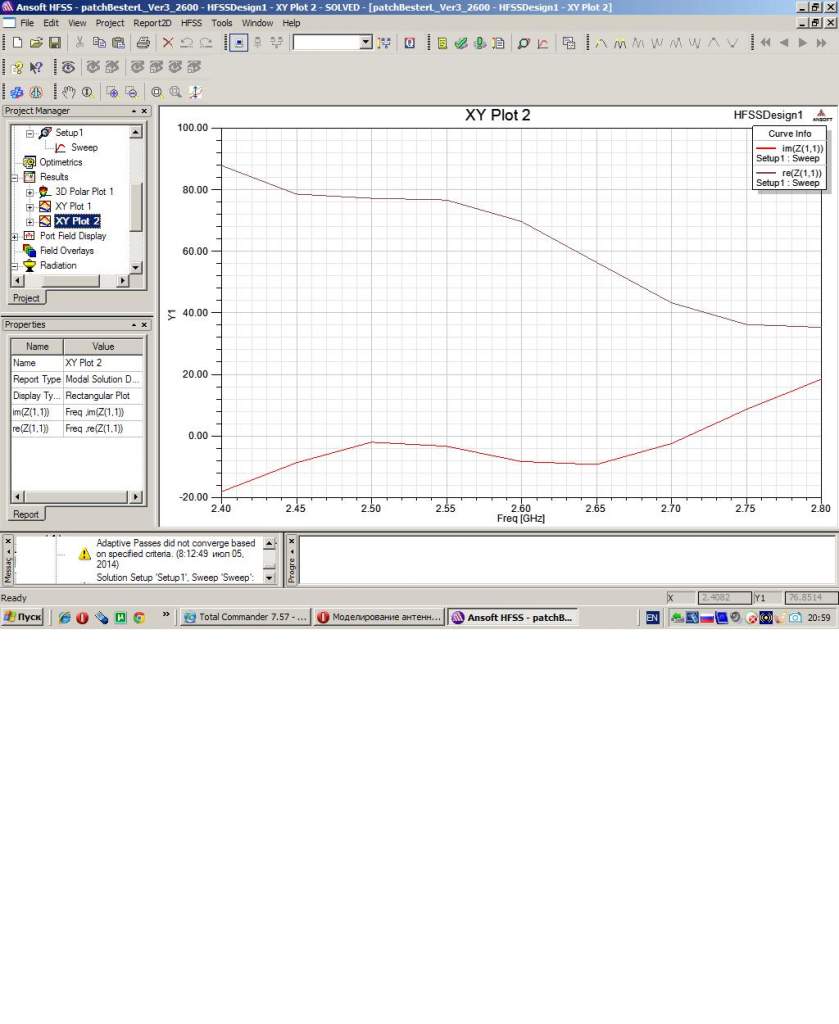Expand the 3D Polar Plot 1 node

coord(30,191)
